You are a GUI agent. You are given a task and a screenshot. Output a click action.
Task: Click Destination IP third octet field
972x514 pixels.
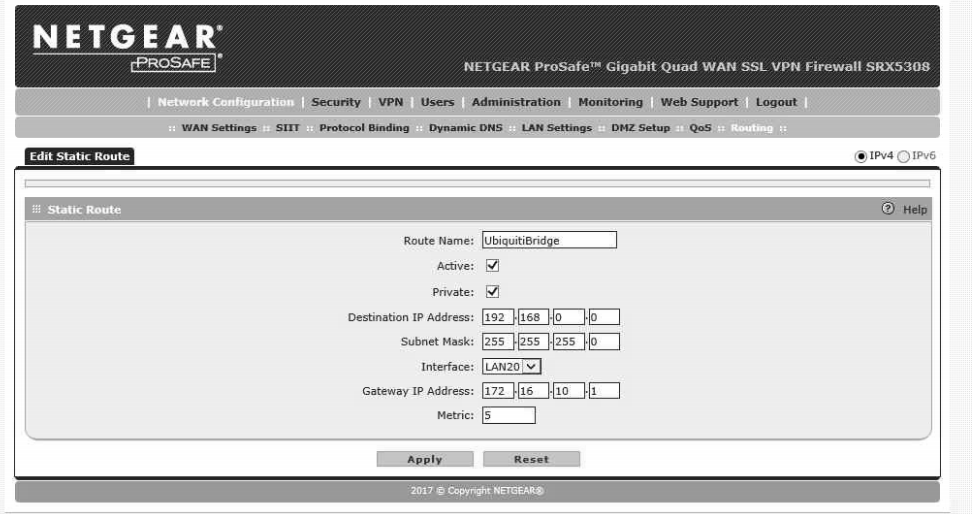(x=568, y=317)
